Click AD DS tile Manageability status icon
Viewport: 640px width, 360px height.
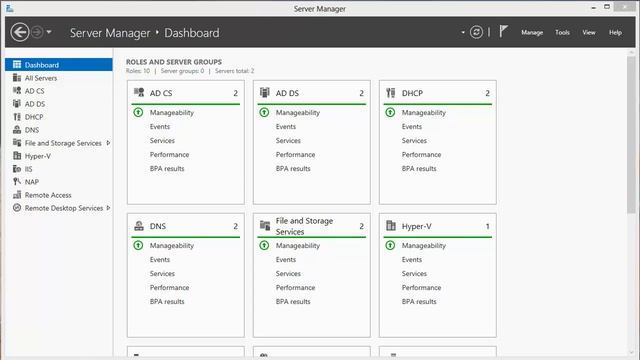tap(264, 112)
